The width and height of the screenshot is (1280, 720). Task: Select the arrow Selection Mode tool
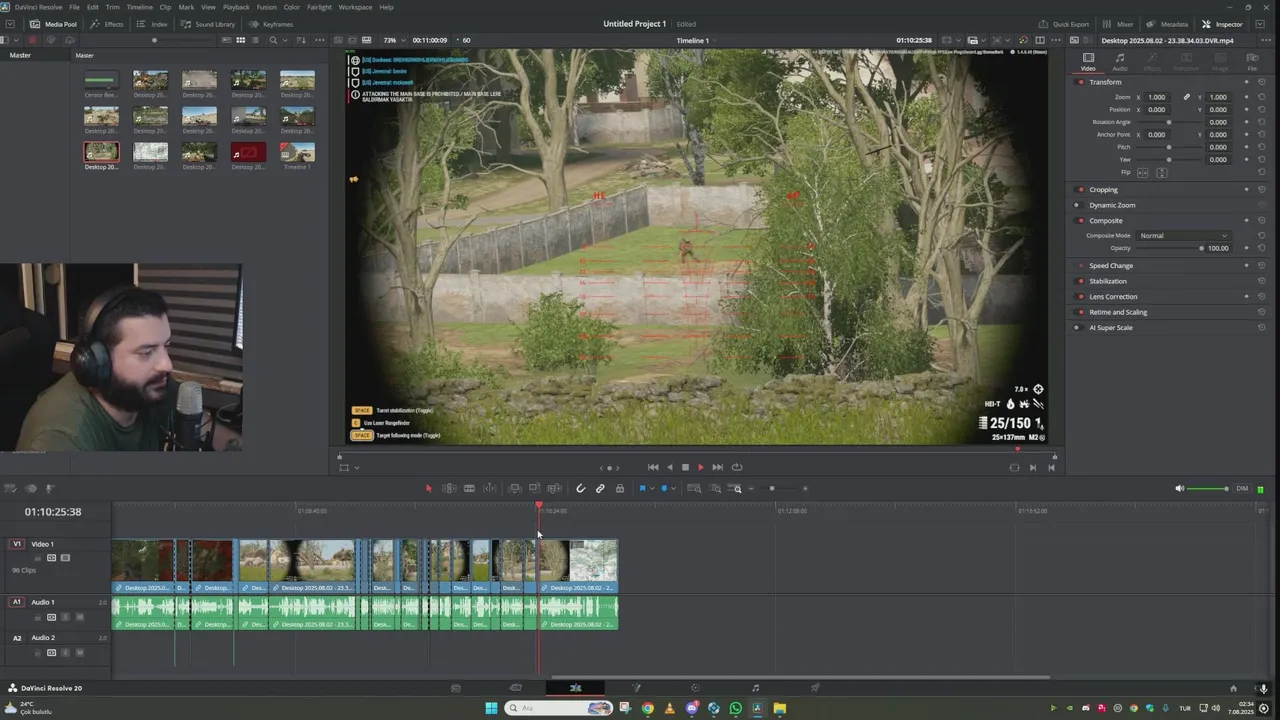coord(429,488)
